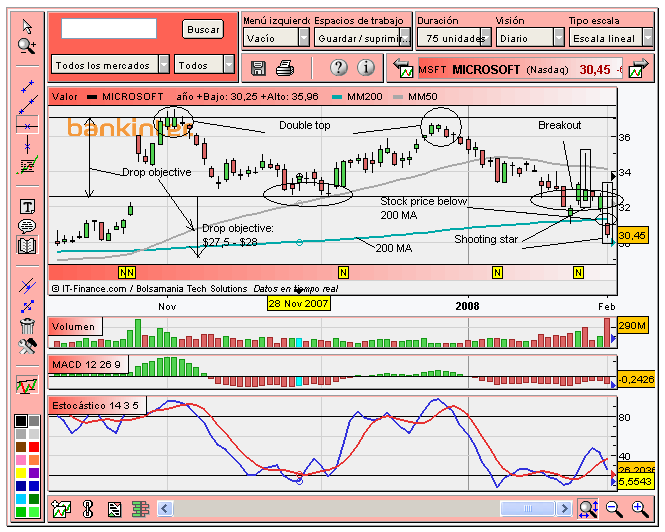Pick the orange color swatch
The width and height of the screenshot is (665, 532).
(34, 460)
